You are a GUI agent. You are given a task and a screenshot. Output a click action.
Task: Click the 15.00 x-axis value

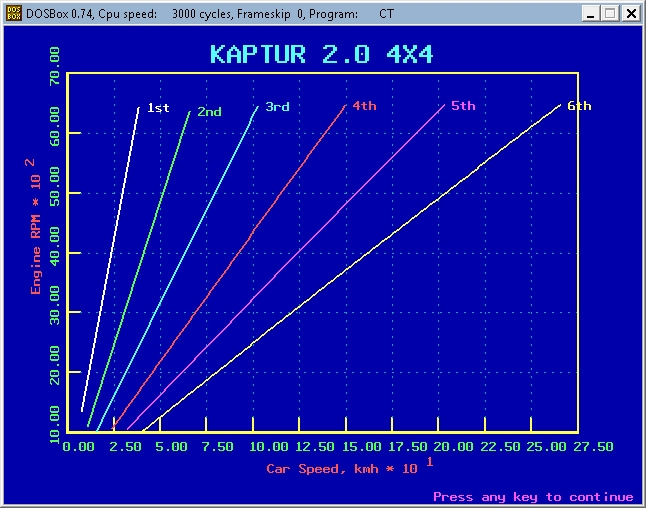click(x=361, y=447)
